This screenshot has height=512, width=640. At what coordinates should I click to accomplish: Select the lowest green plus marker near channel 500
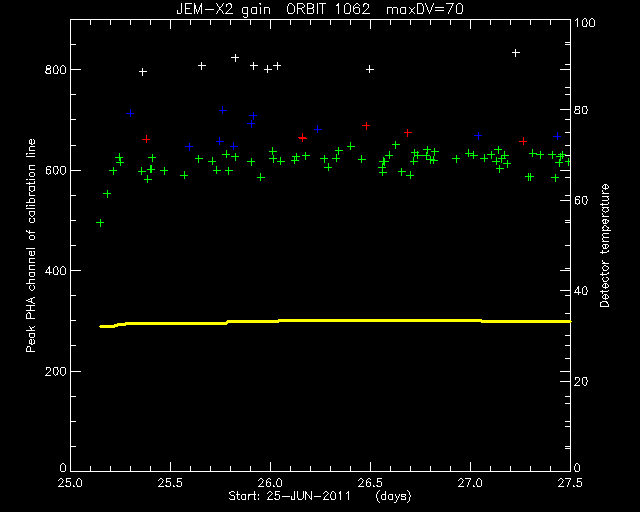pyautogui.click(x=100, y=223)
